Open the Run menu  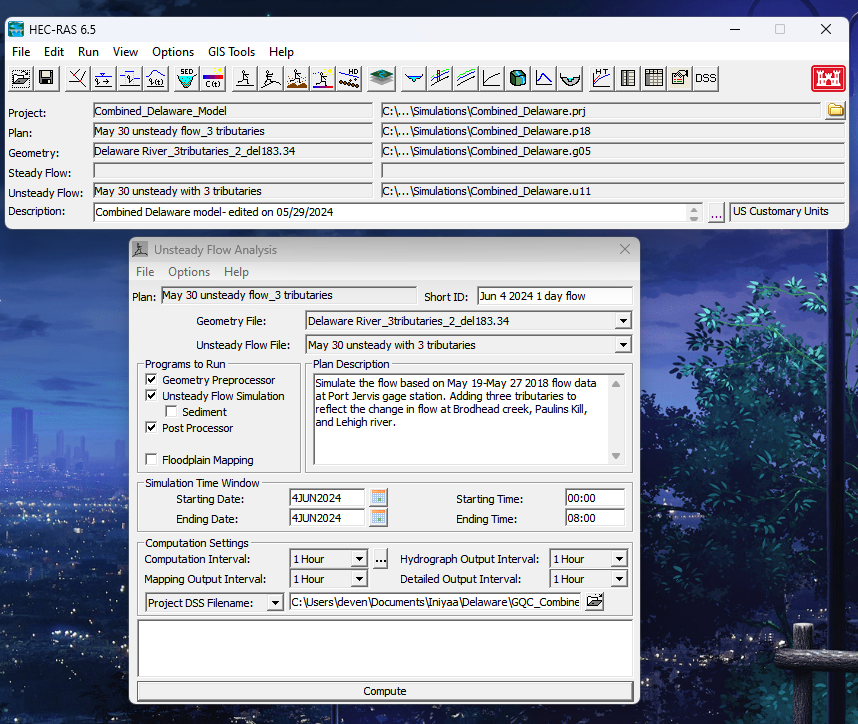point(88,51)
